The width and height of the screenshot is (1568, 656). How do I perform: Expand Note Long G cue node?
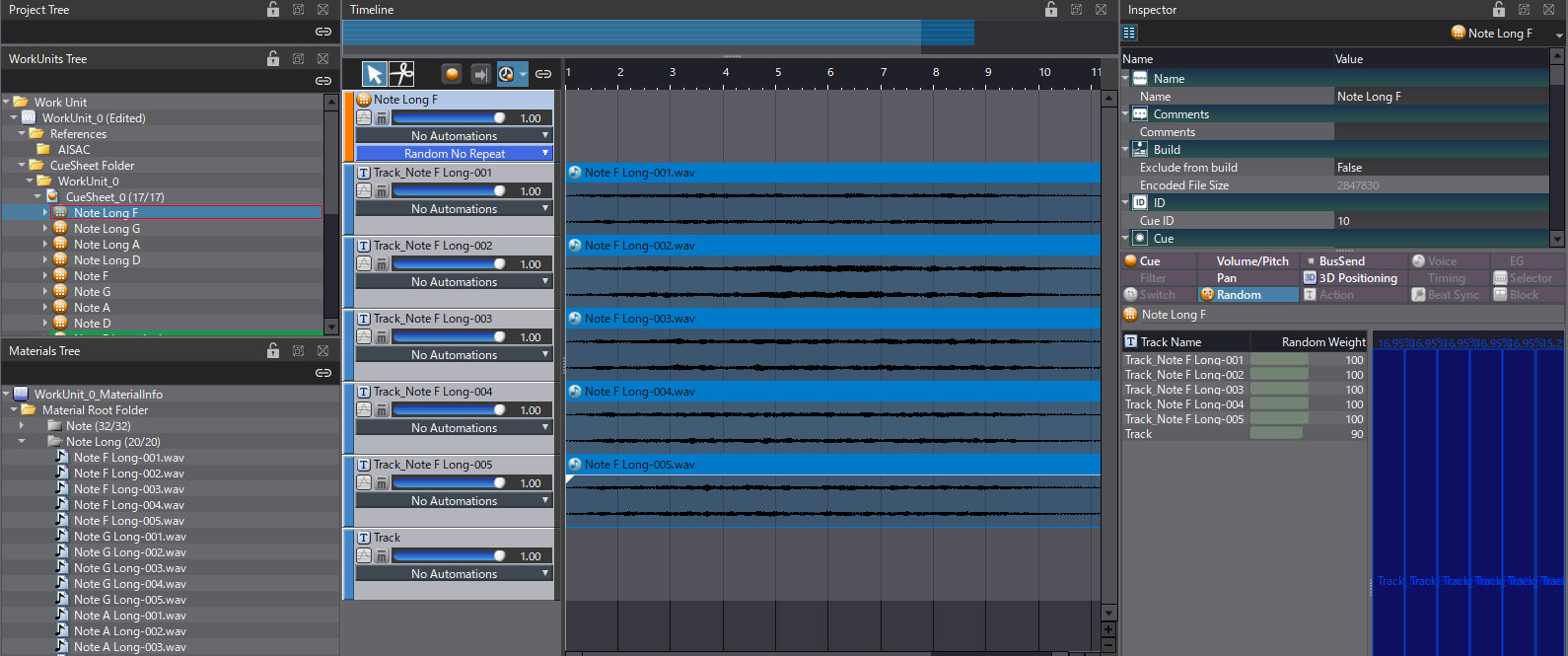click(45, 228)
